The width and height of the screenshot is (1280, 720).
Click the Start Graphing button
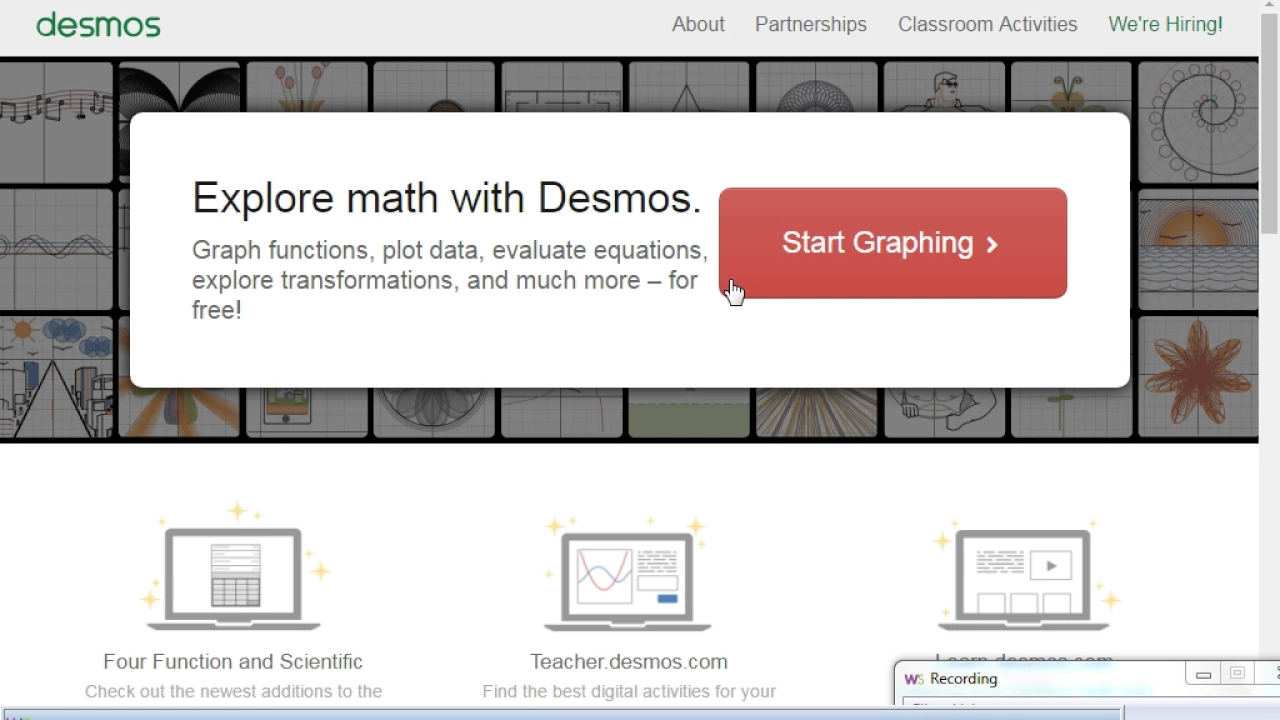(893, 243)
